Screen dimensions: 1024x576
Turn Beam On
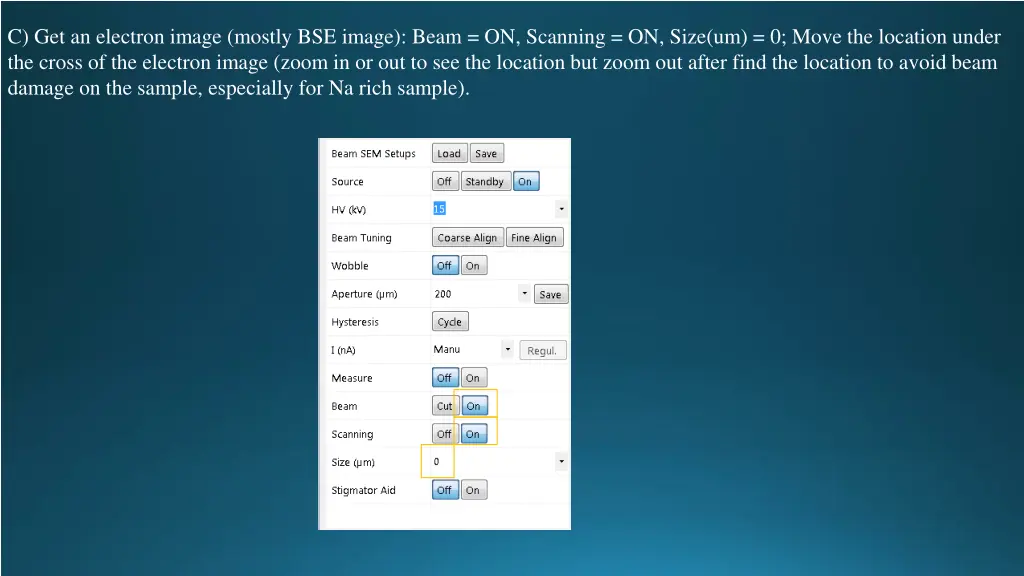[x=473, y=406]
